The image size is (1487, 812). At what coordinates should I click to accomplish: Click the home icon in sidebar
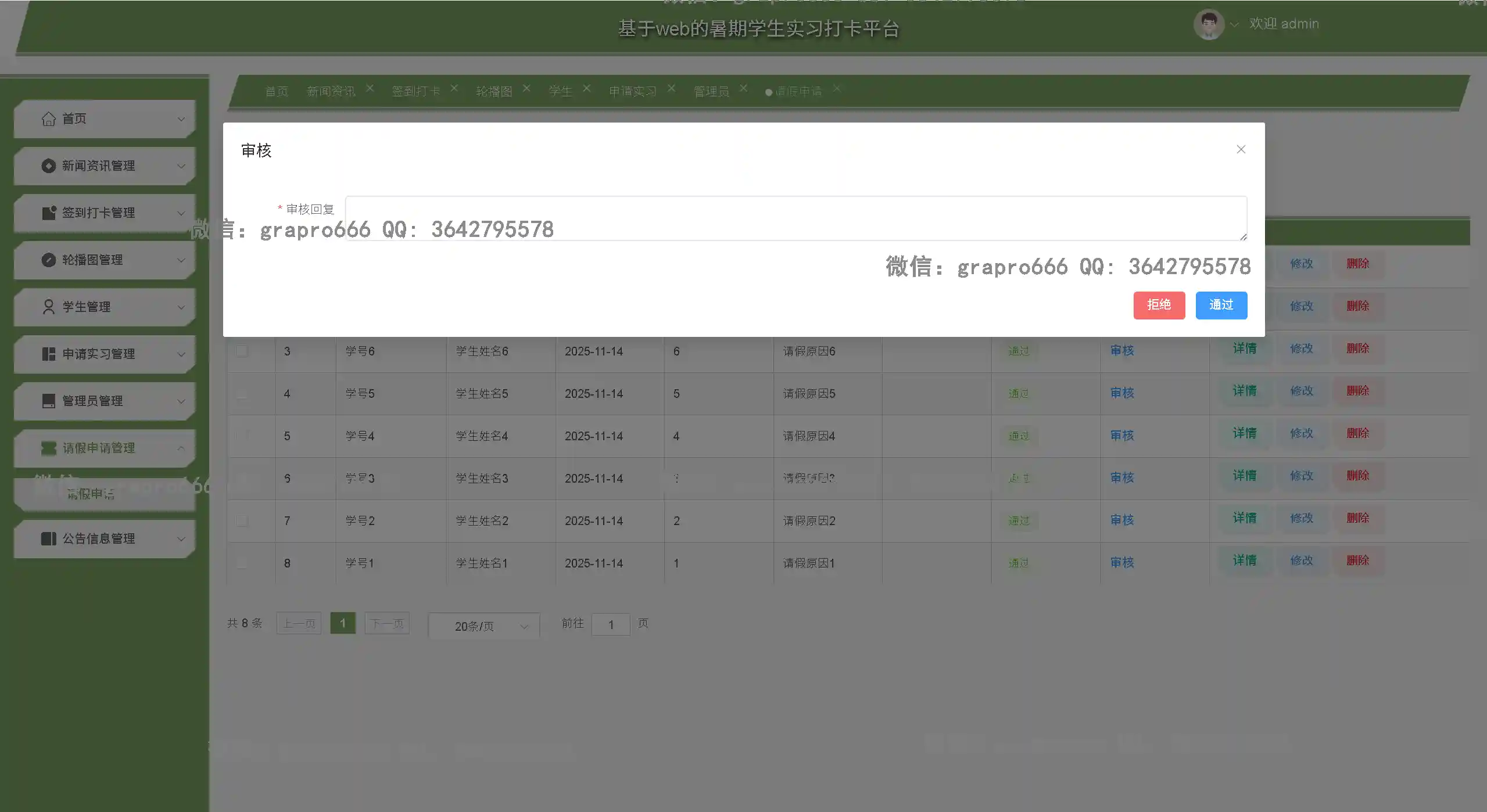[x=49, y=118]
